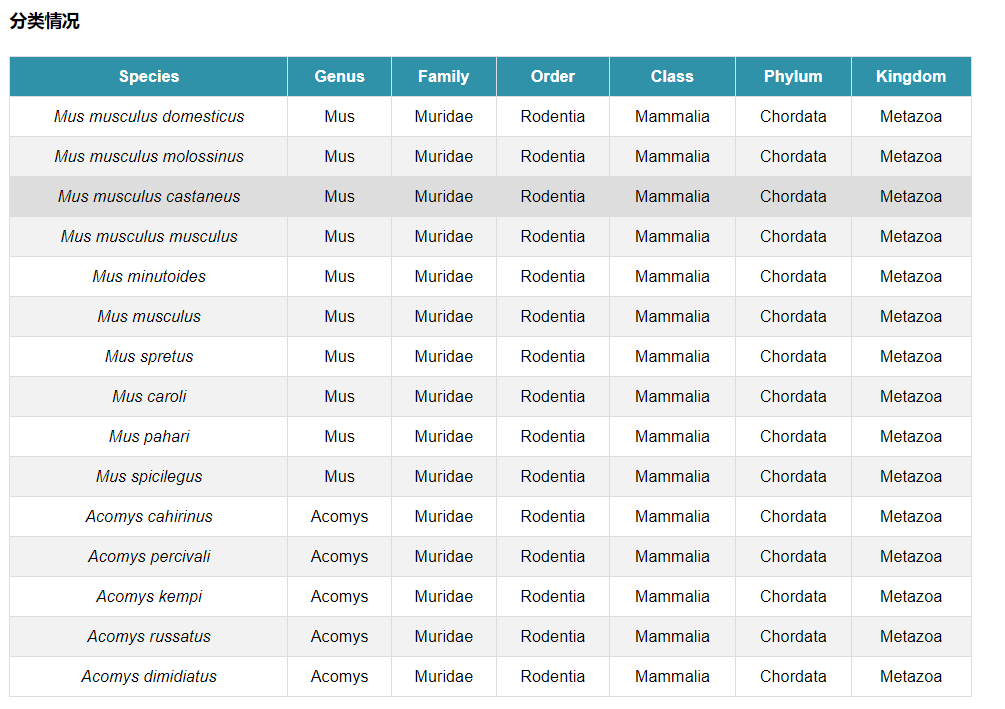
Task: Select the Mus musculus molossinus cell
Action: pos(149,156)
